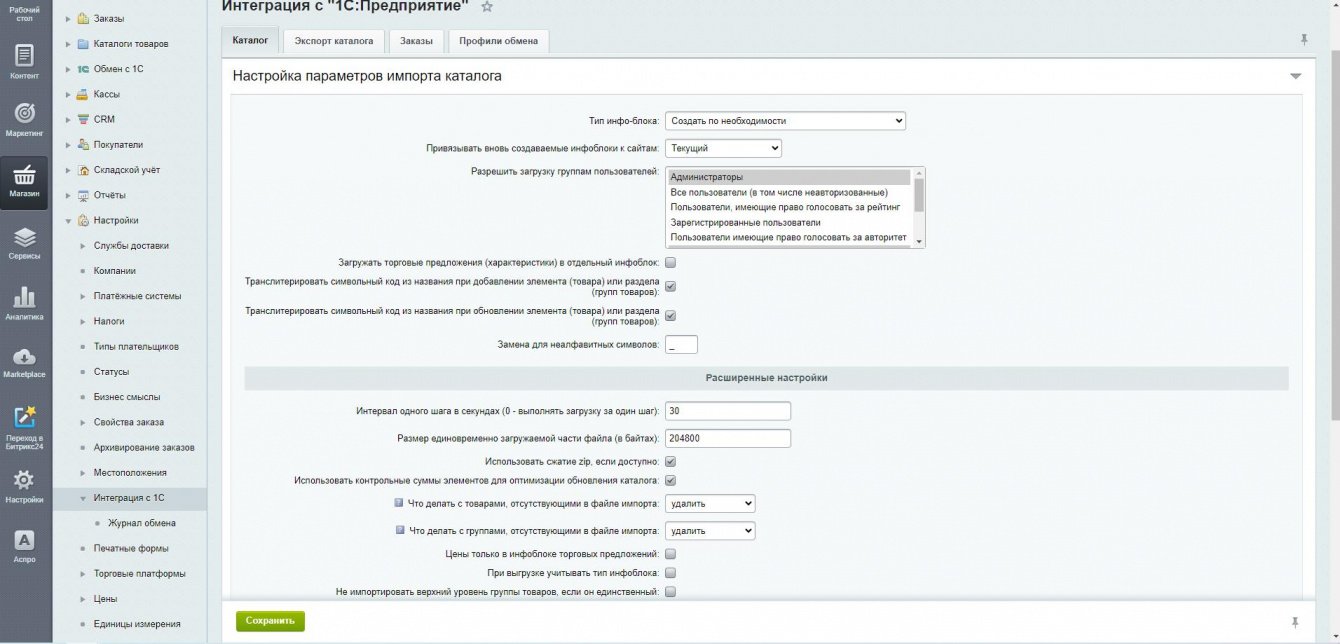1340x644 pixels.
Task: Add page to favorites with star icon
Action: coord(487,6)
